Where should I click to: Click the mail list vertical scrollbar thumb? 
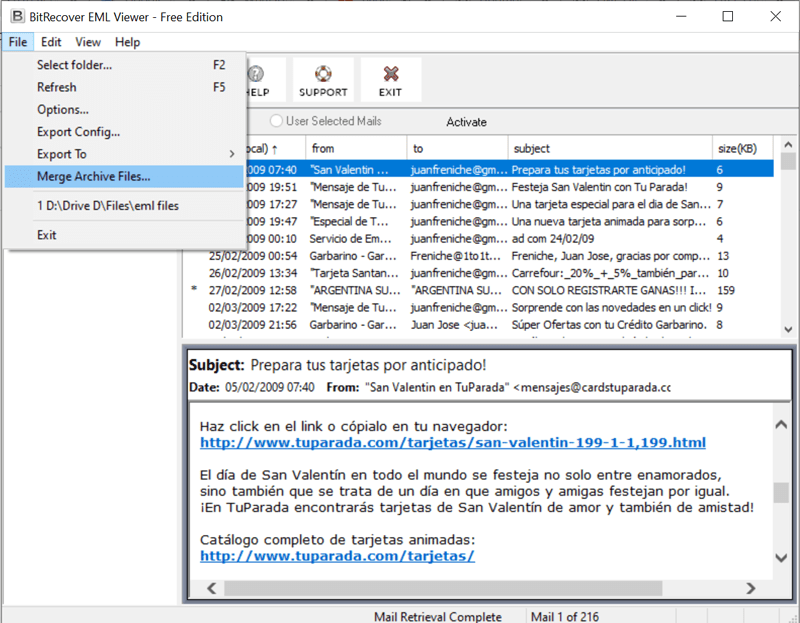788,161
